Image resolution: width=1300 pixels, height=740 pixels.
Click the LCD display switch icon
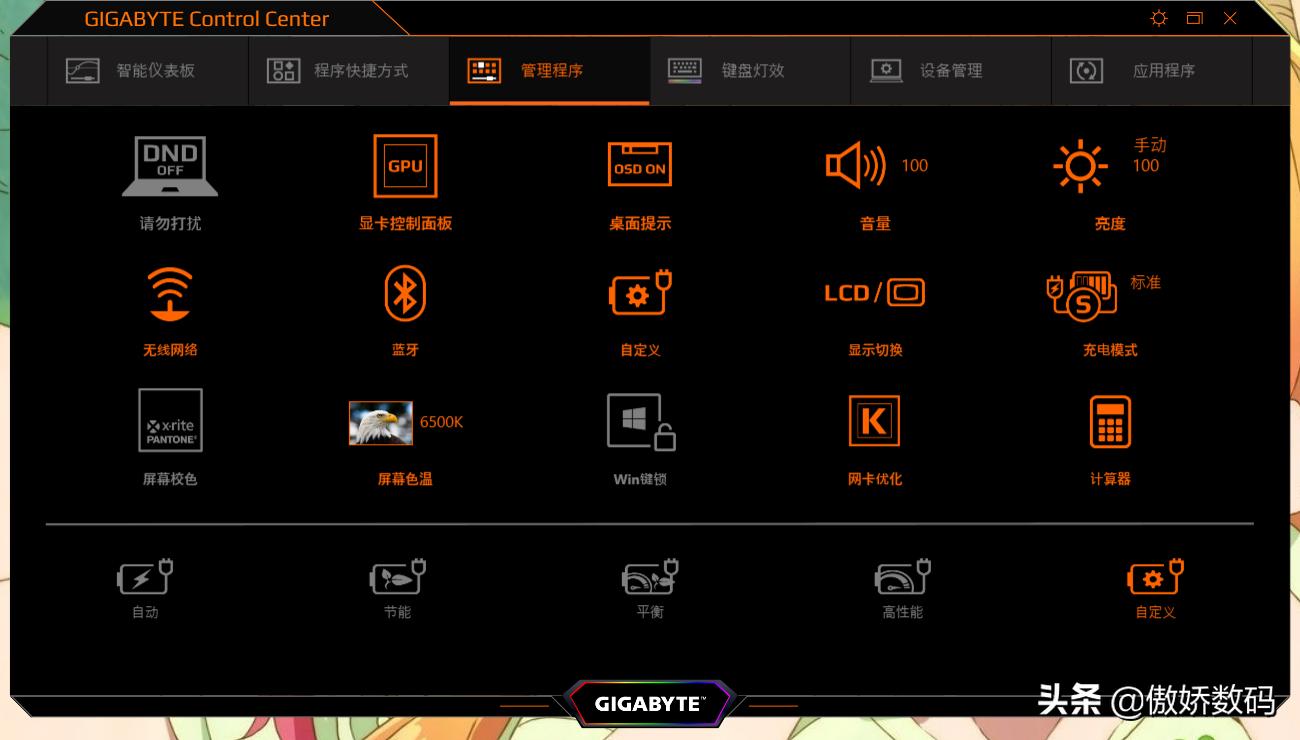pyautogui.click(x=874, y=293)
